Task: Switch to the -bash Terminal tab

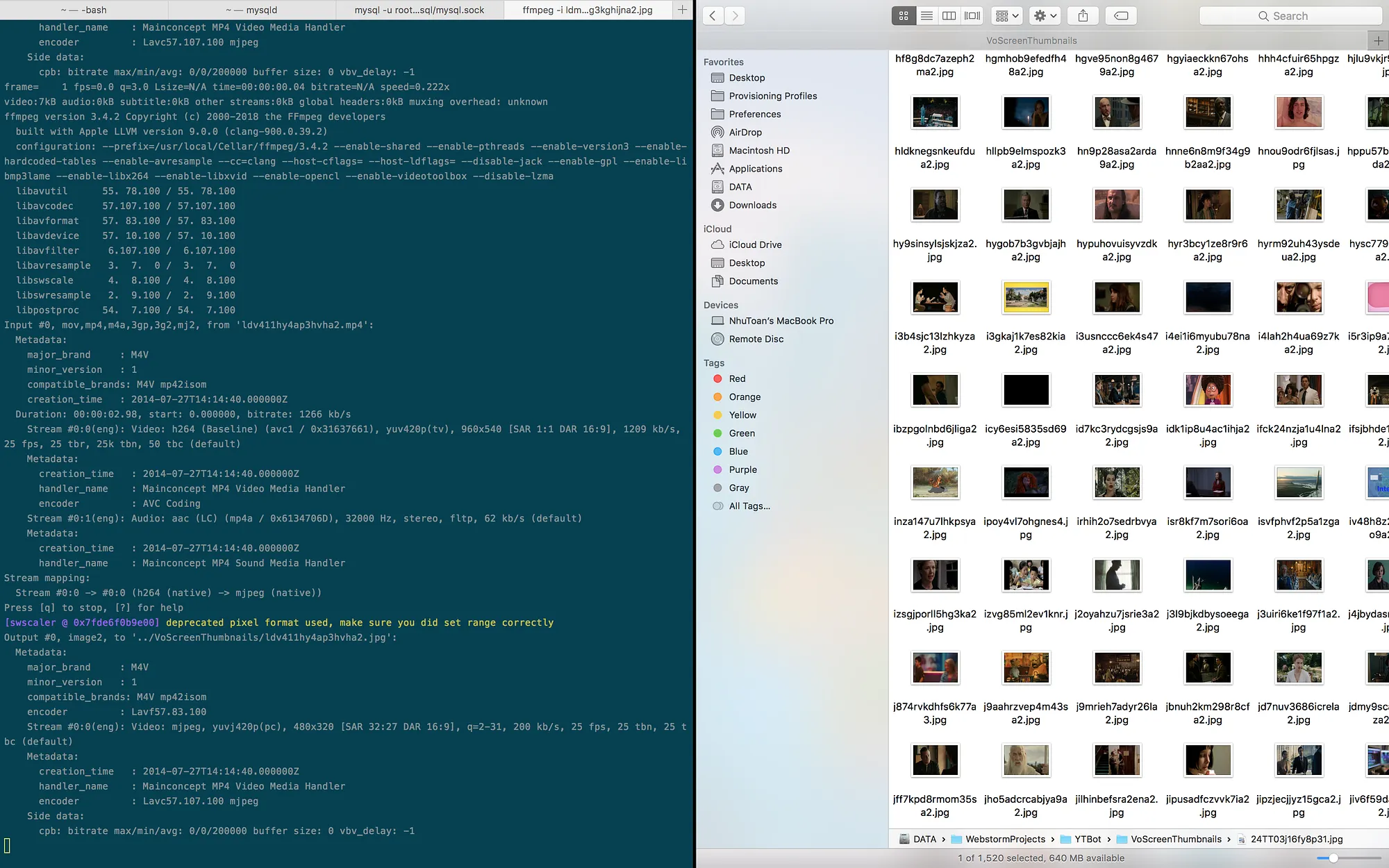Action: (83, 10)
